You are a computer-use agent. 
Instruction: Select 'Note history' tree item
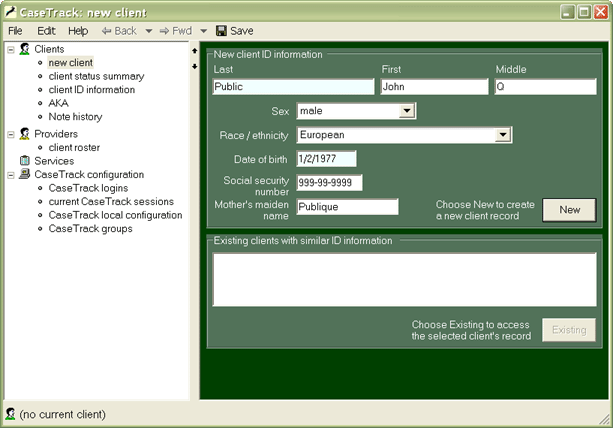75,116
